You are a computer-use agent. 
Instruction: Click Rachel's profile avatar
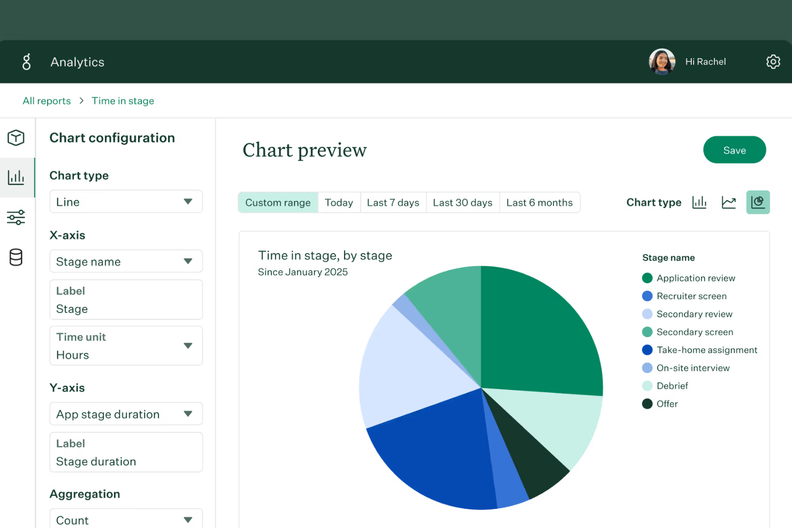pyautogui.click(x=661, y=62)
